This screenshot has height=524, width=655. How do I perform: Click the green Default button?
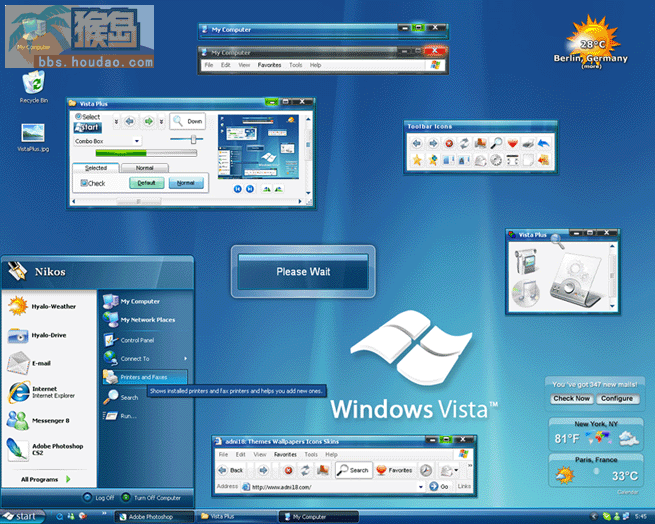[x=146, y=183]
